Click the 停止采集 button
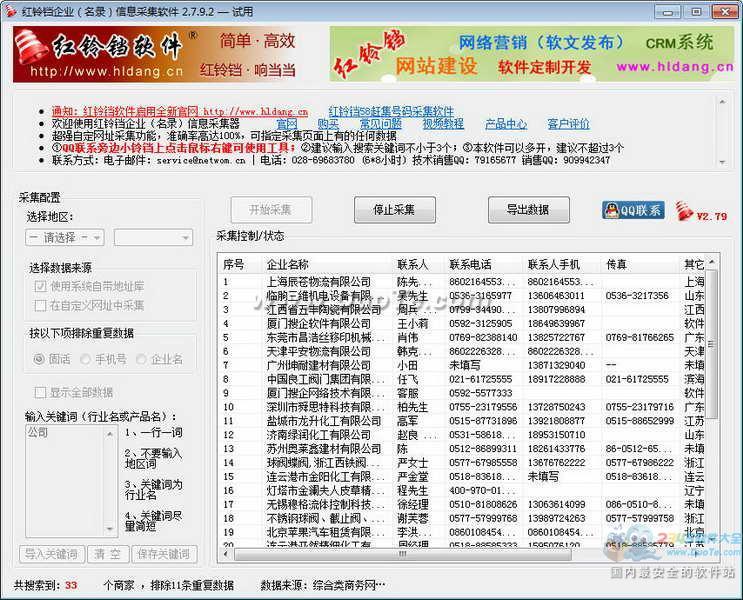This screenshot has width=743, height=600. click(394, 210)
